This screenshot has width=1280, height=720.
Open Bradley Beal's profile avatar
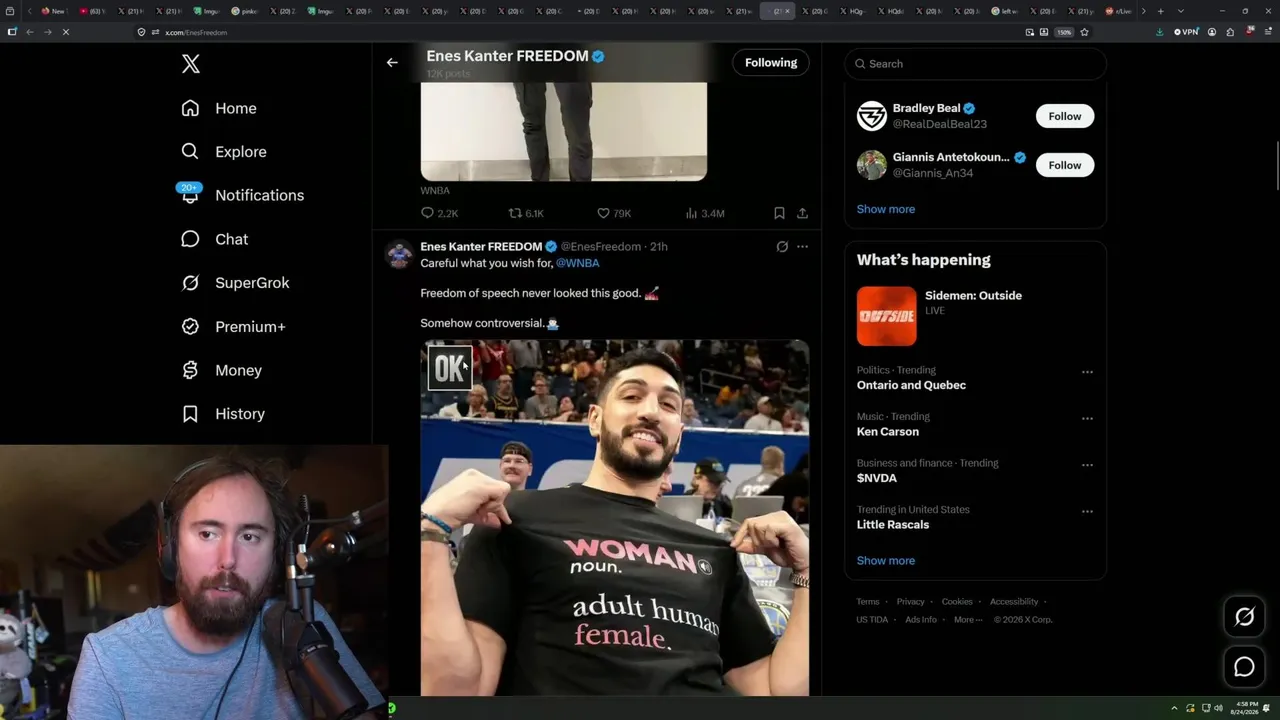click(872, 116)
